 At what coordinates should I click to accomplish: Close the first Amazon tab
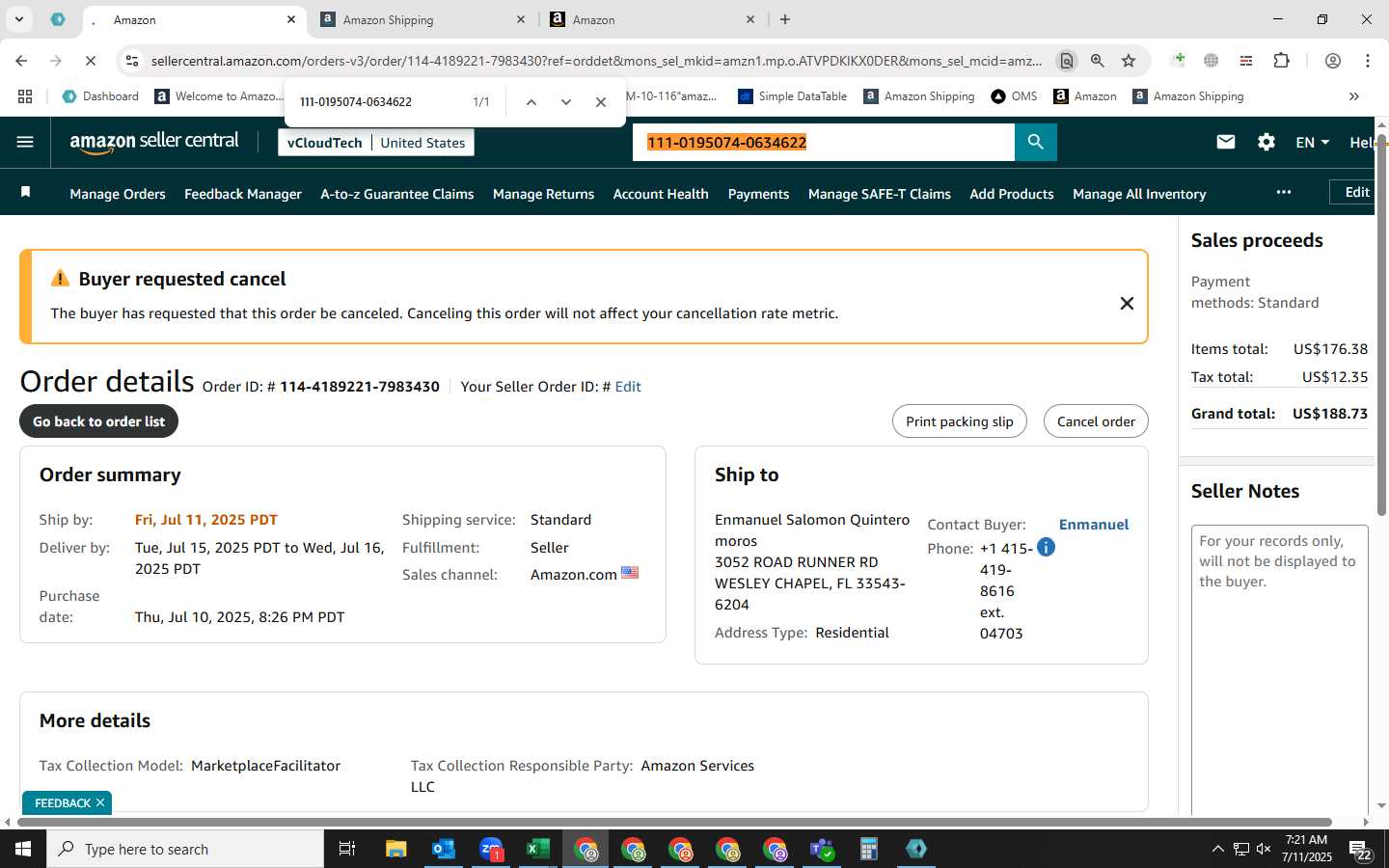click(x=290, y=19)
